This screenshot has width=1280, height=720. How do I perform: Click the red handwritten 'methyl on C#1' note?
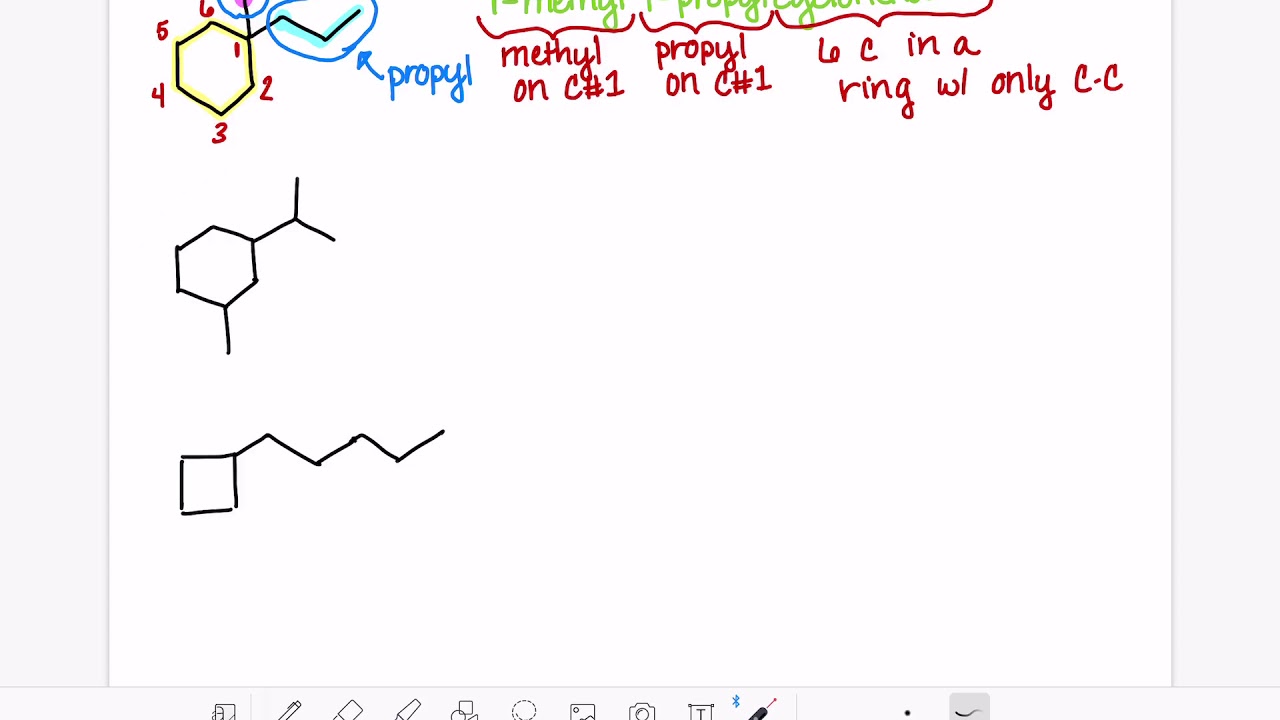(563, 70)
